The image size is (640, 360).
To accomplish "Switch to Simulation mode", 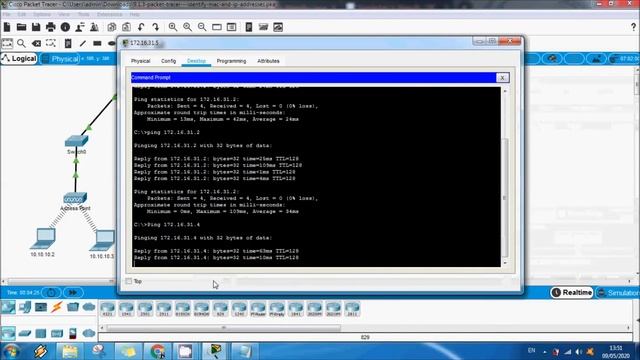I will pos(618,293).
